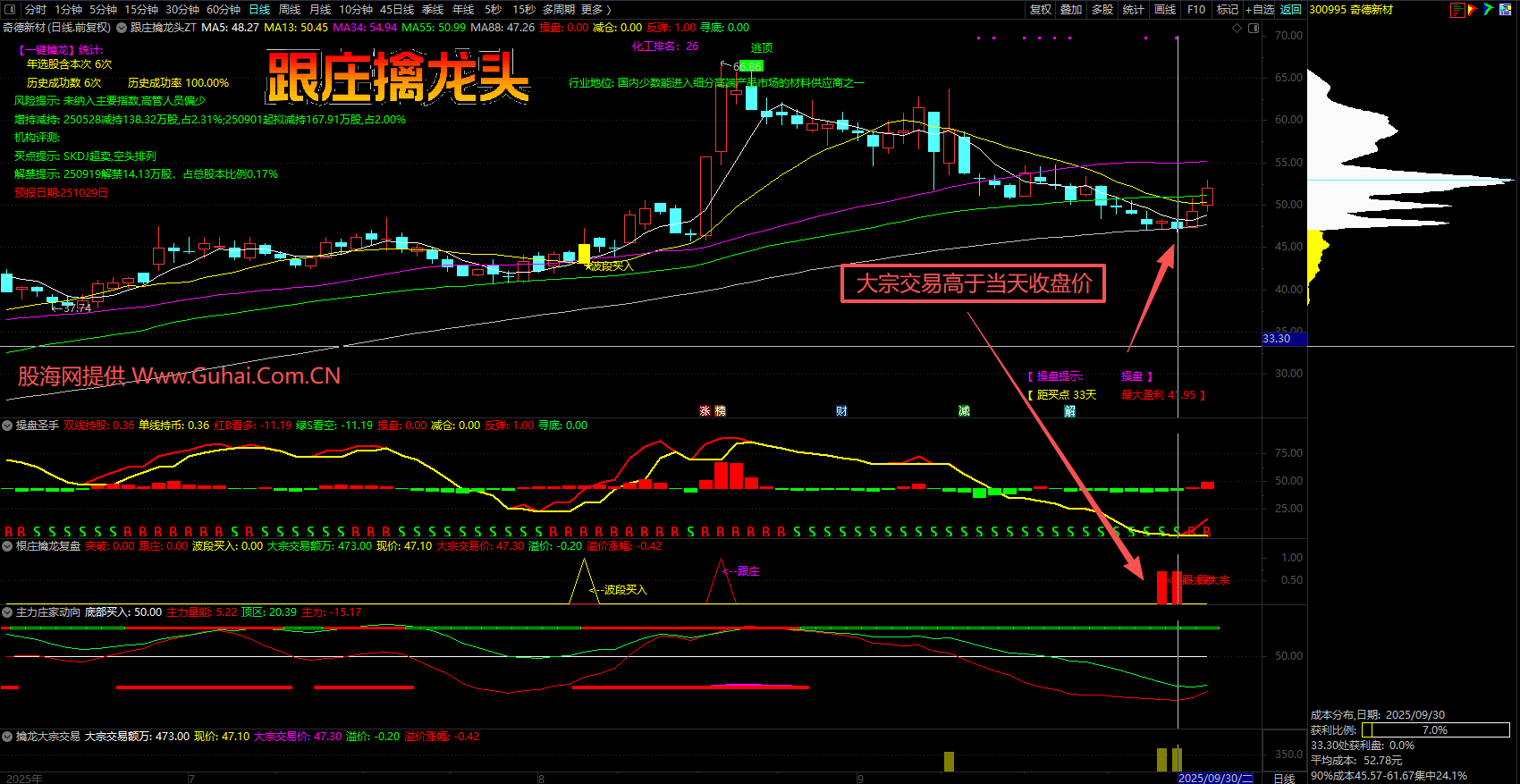
Task: Open the 更多 periods menu
Action: coord(595,10)
